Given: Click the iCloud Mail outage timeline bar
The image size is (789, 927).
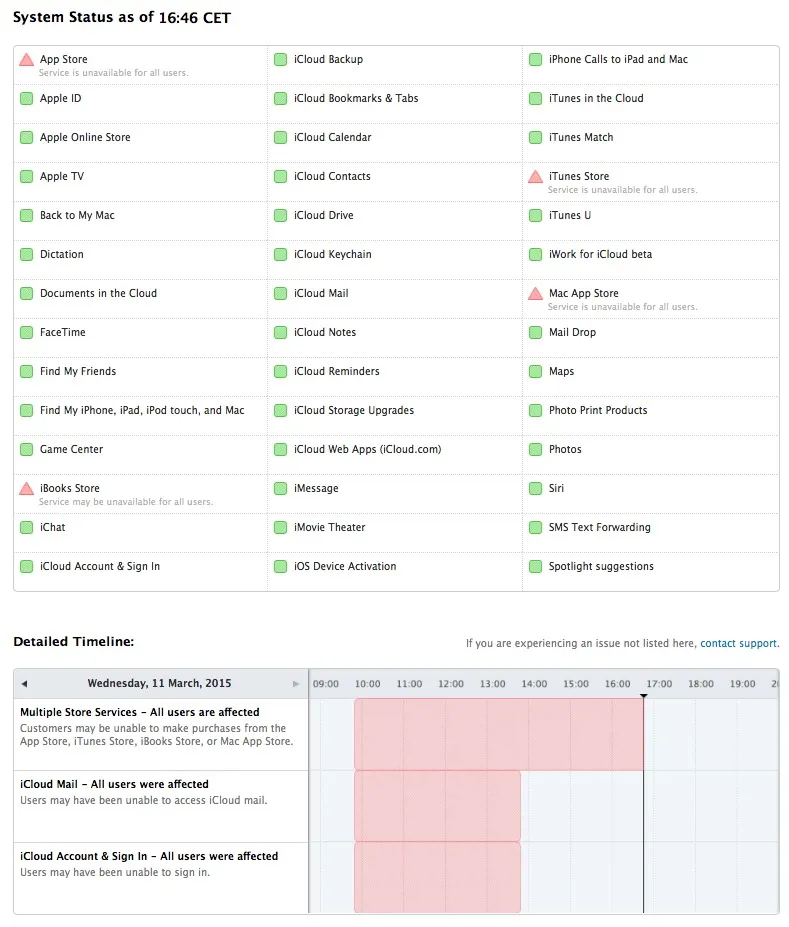Looking at the screenshot, I should pos(437,806).
